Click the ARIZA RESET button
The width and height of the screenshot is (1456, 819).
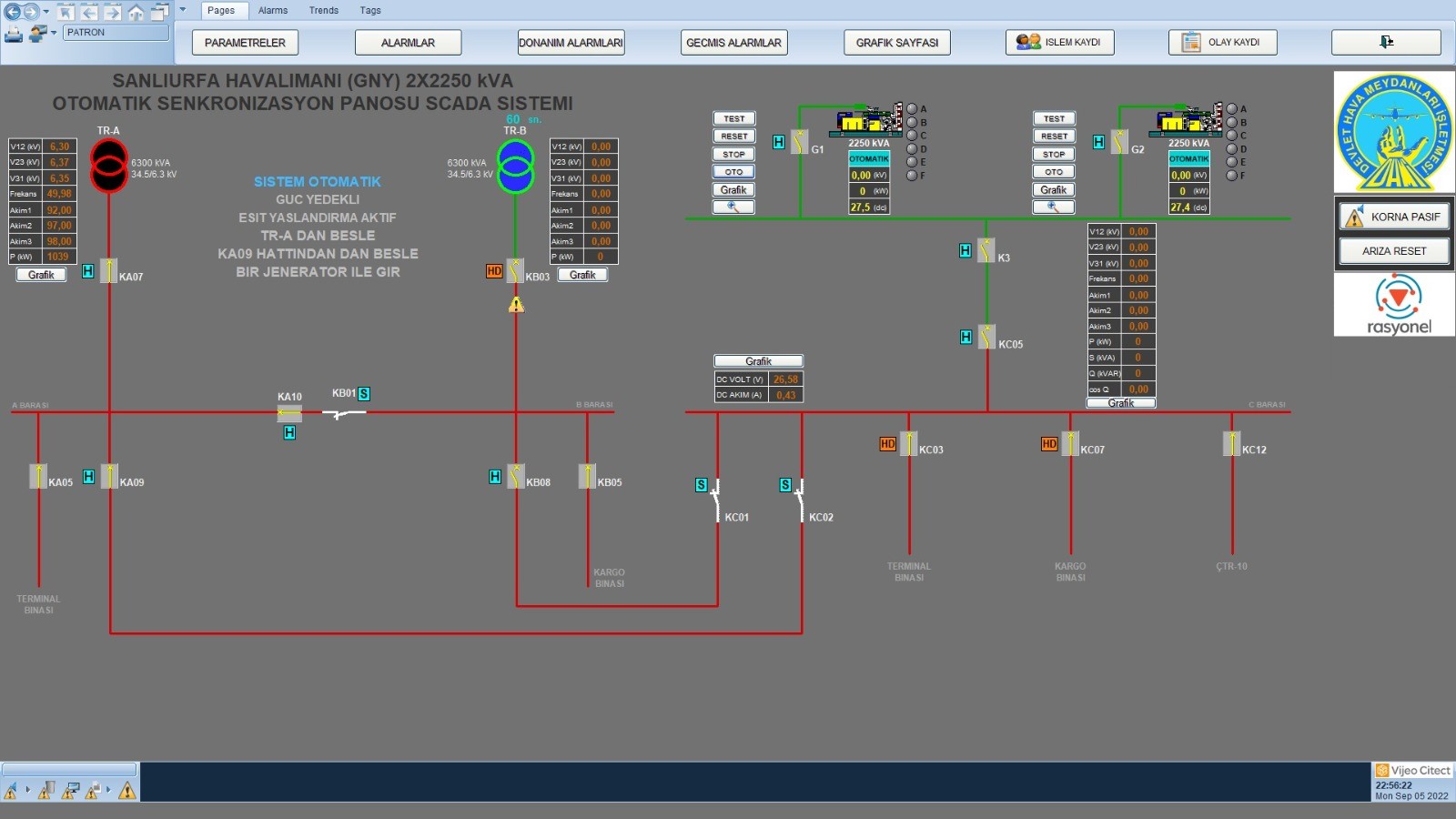1394,251
